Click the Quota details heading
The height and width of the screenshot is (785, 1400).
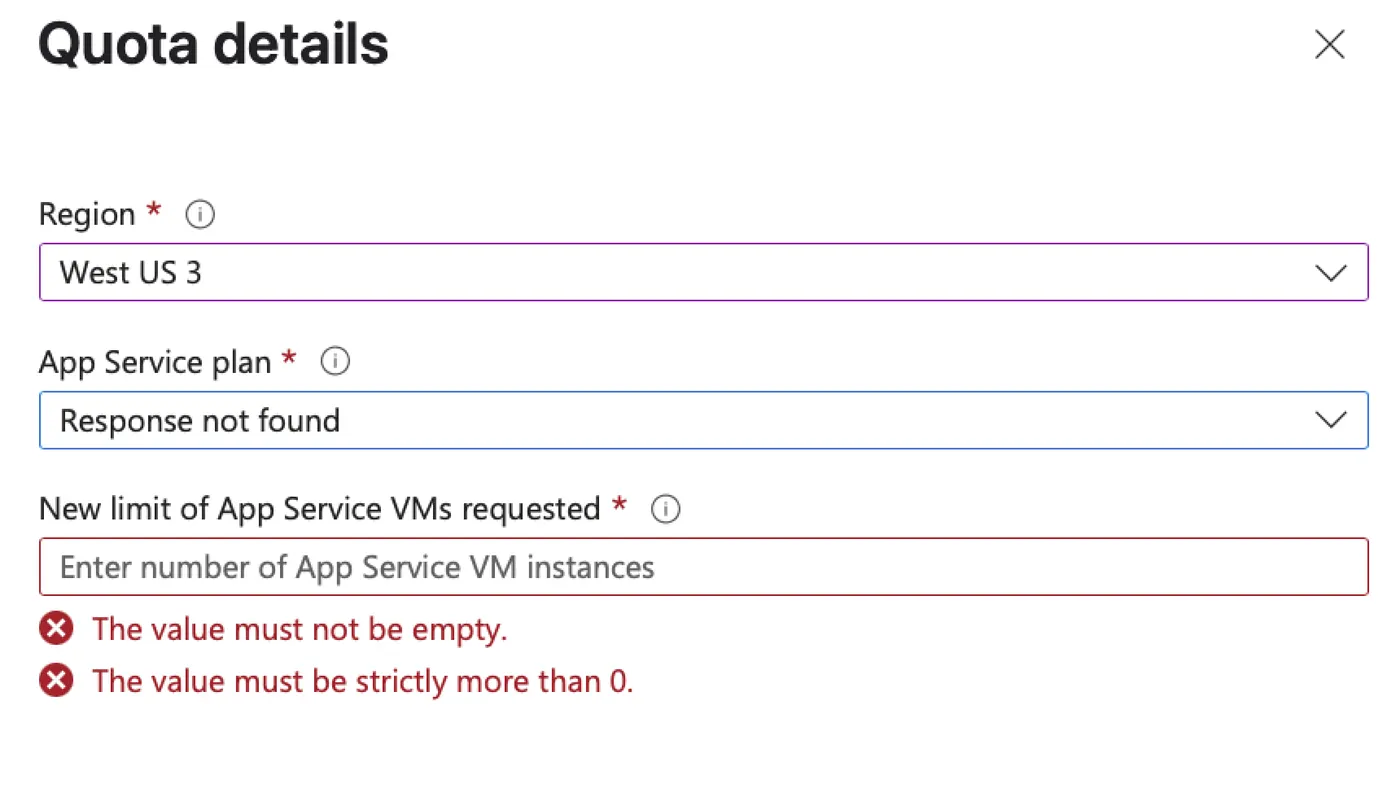(x=213, y=45)
